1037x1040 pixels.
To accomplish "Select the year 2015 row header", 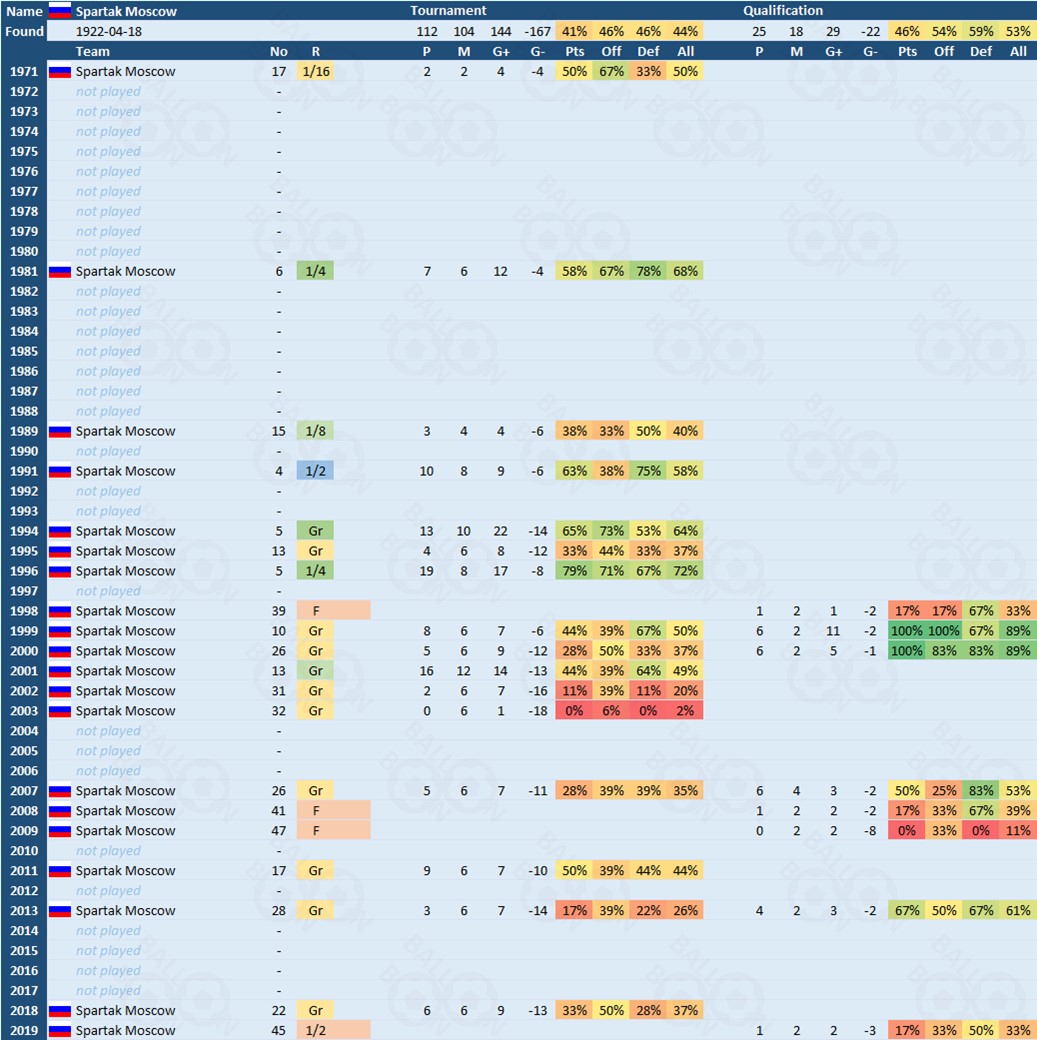I will pyautogui.click(x=24, y=950).
